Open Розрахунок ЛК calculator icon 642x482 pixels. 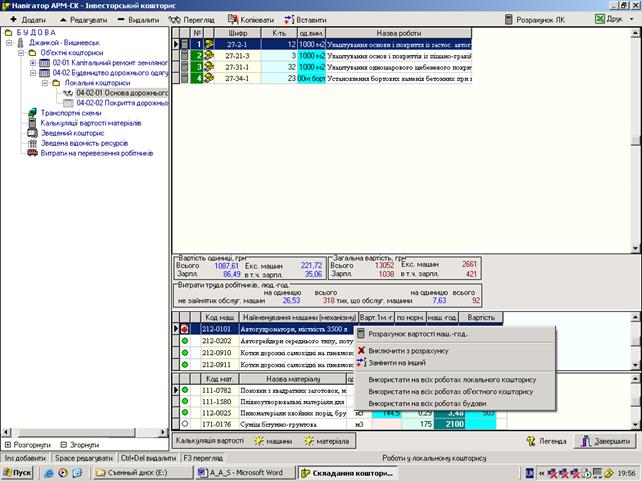point(506,19)
